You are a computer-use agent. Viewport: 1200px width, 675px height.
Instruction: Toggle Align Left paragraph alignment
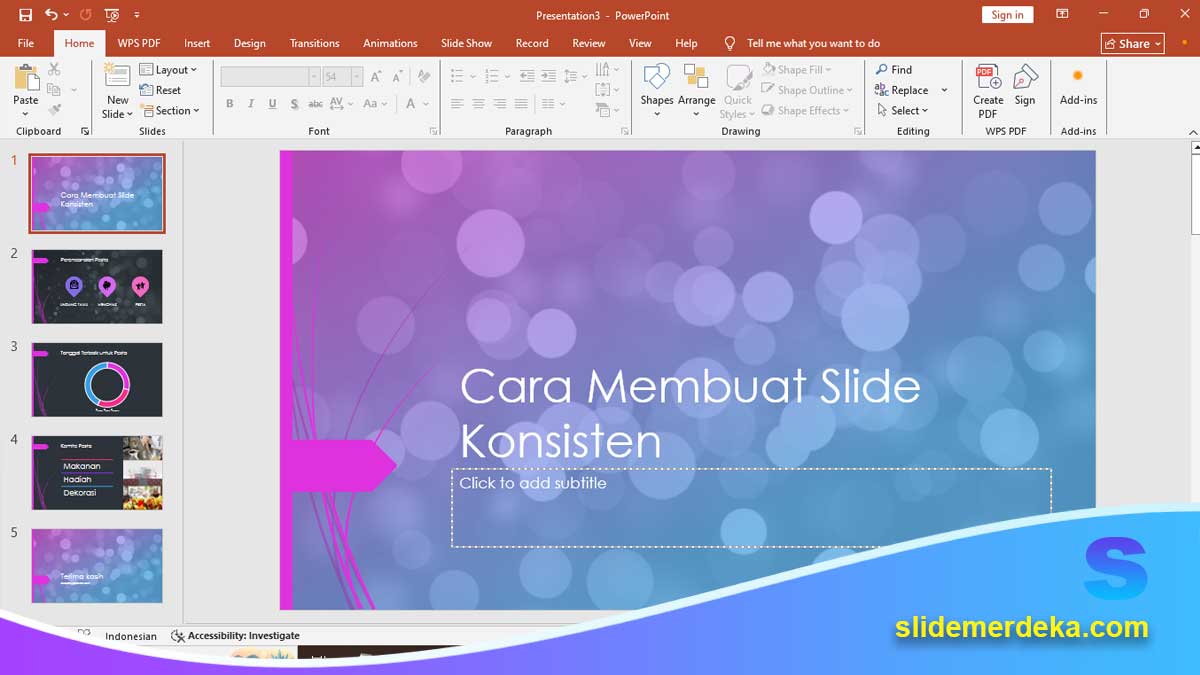click(x=457, y=104)
